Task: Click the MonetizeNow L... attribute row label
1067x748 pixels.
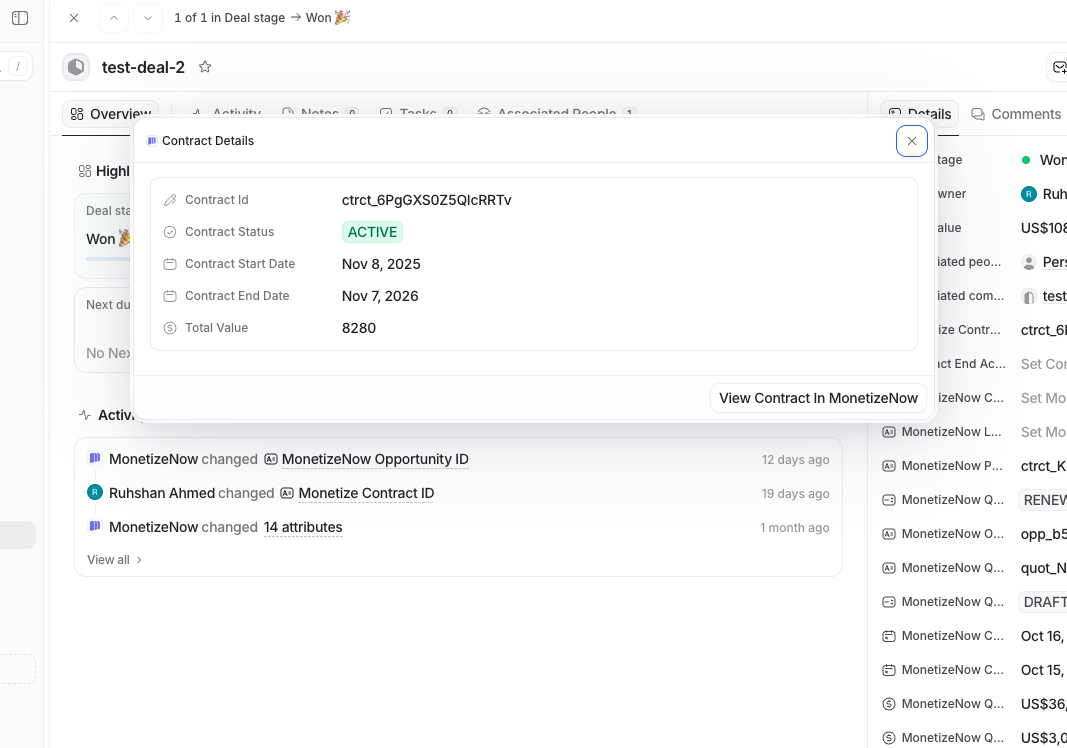Action: coord(951,432)
